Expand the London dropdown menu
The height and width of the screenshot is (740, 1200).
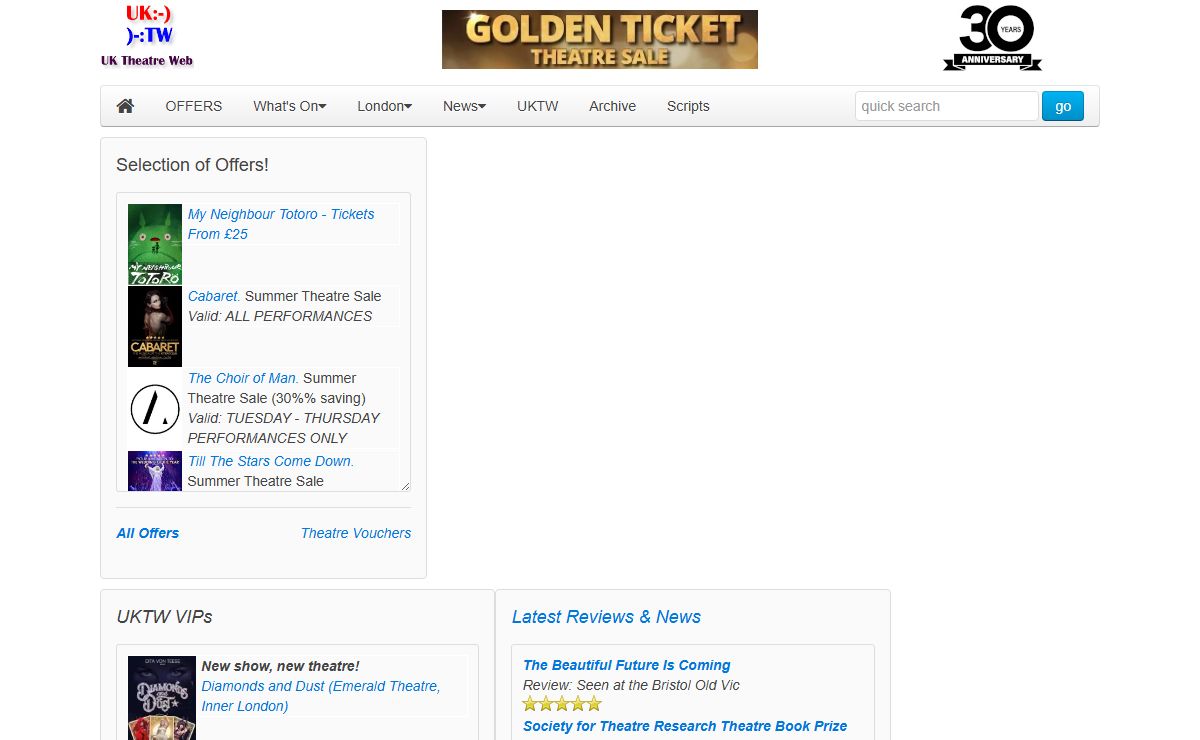[385, 106]
